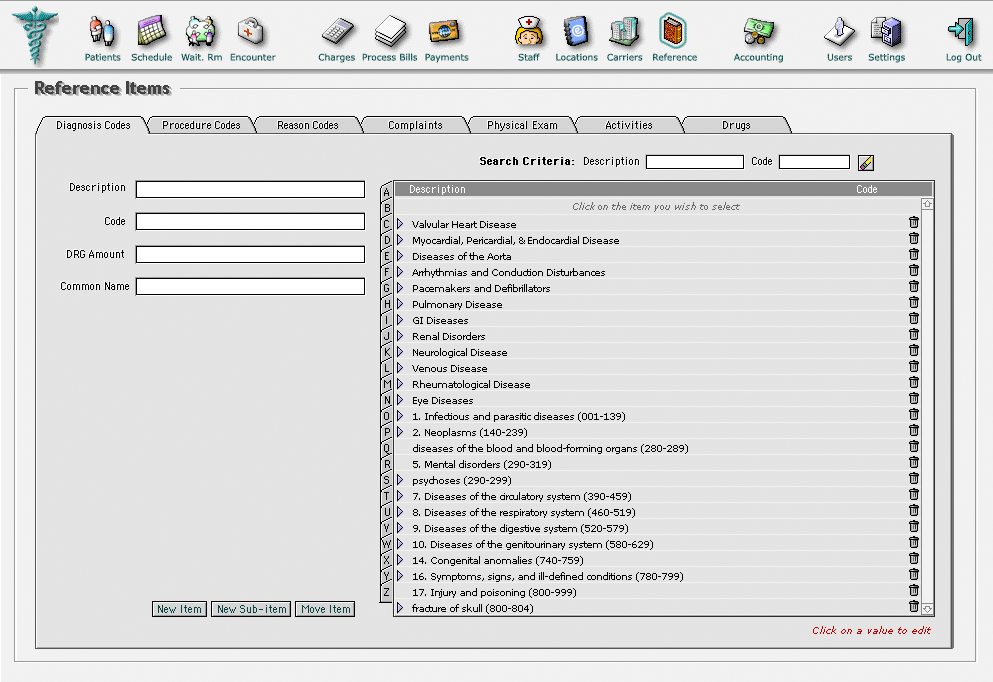Jump to letter M index tab

[x=386, y=384]
